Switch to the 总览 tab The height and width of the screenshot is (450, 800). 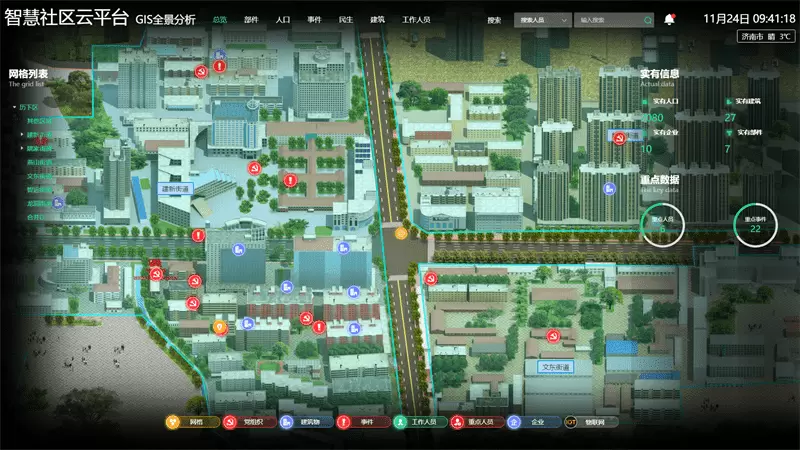(220, 20)
